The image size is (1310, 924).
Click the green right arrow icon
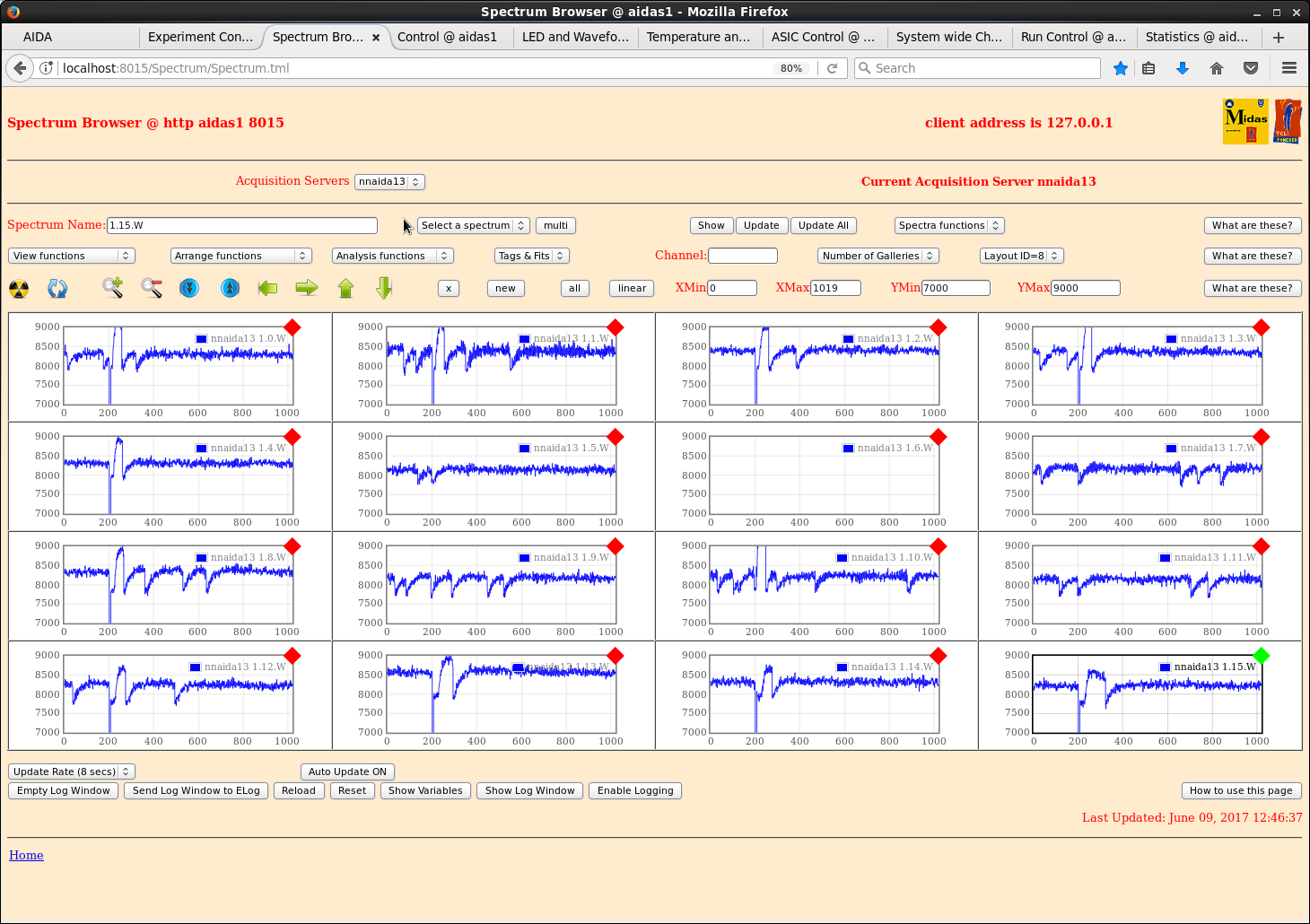(x=307, y=288)
